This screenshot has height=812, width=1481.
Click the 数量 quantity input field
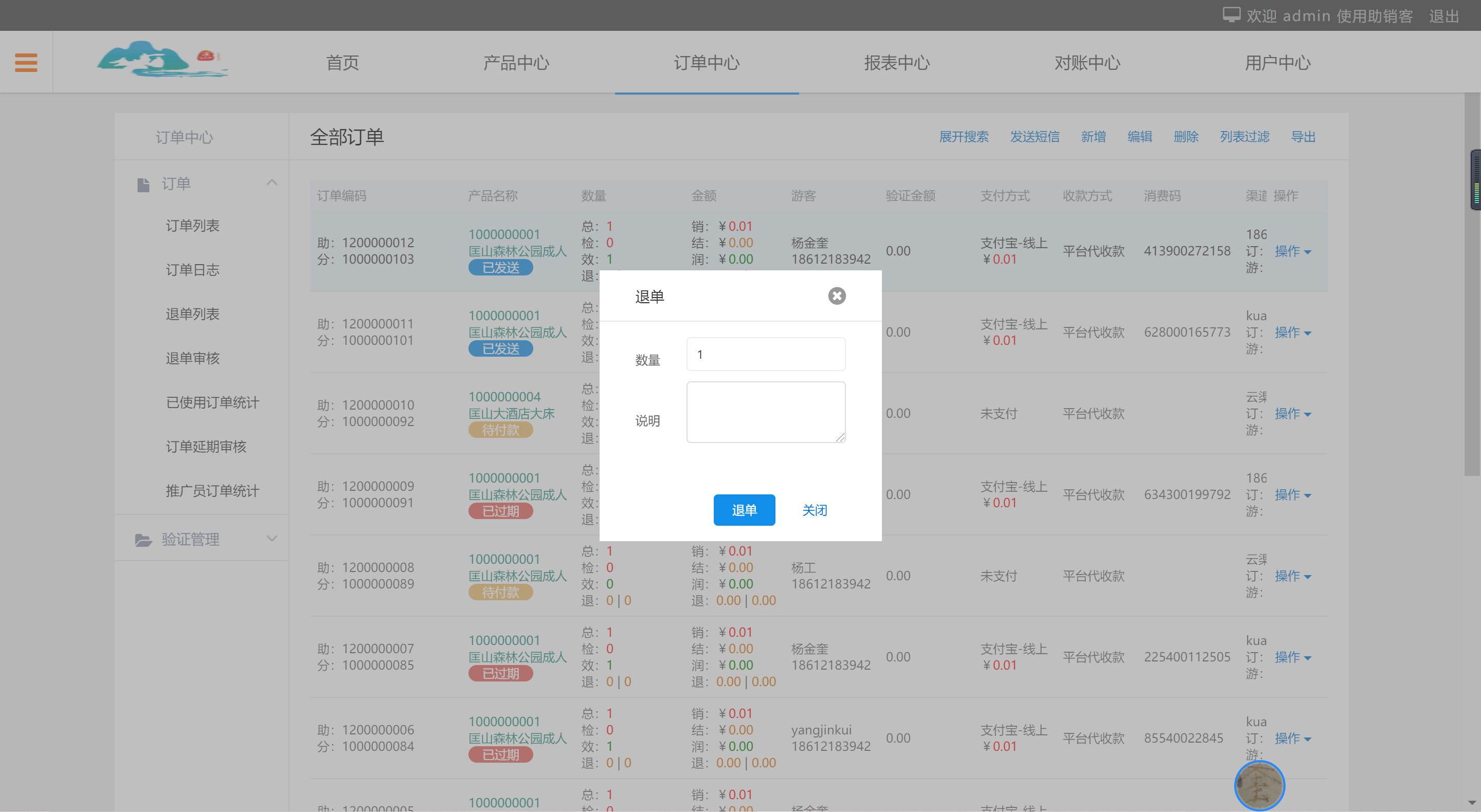[x=765, y=354]
